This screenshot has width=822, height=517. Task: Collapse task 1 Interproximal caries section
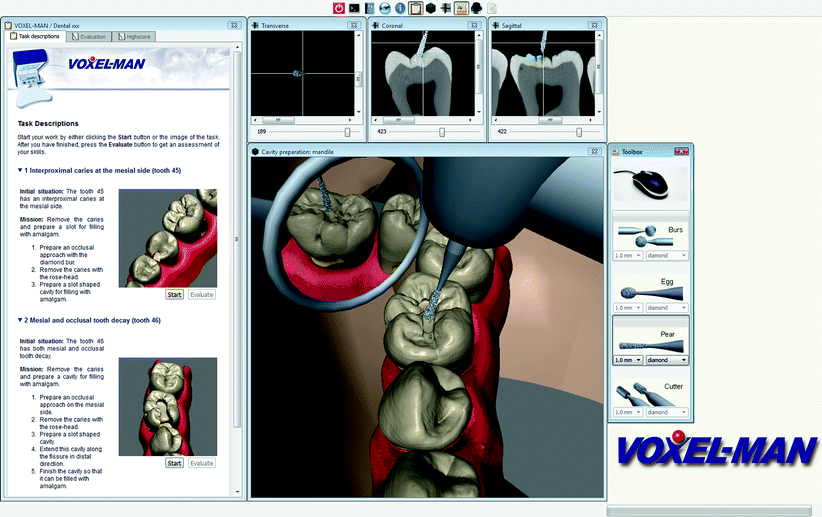[x=20, y=171]
